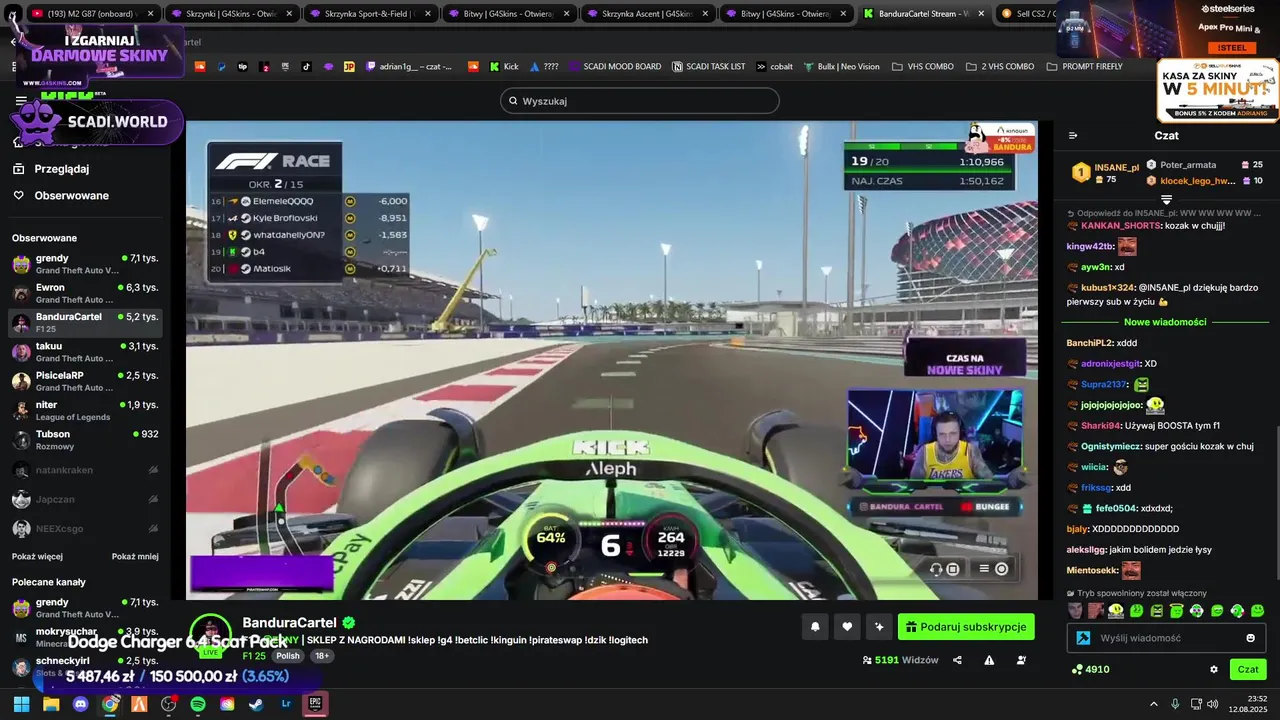Screen dimensions: 1280x720
Task: Click the first green emote in quick emotes row
Action: [x=1136, y=611]
